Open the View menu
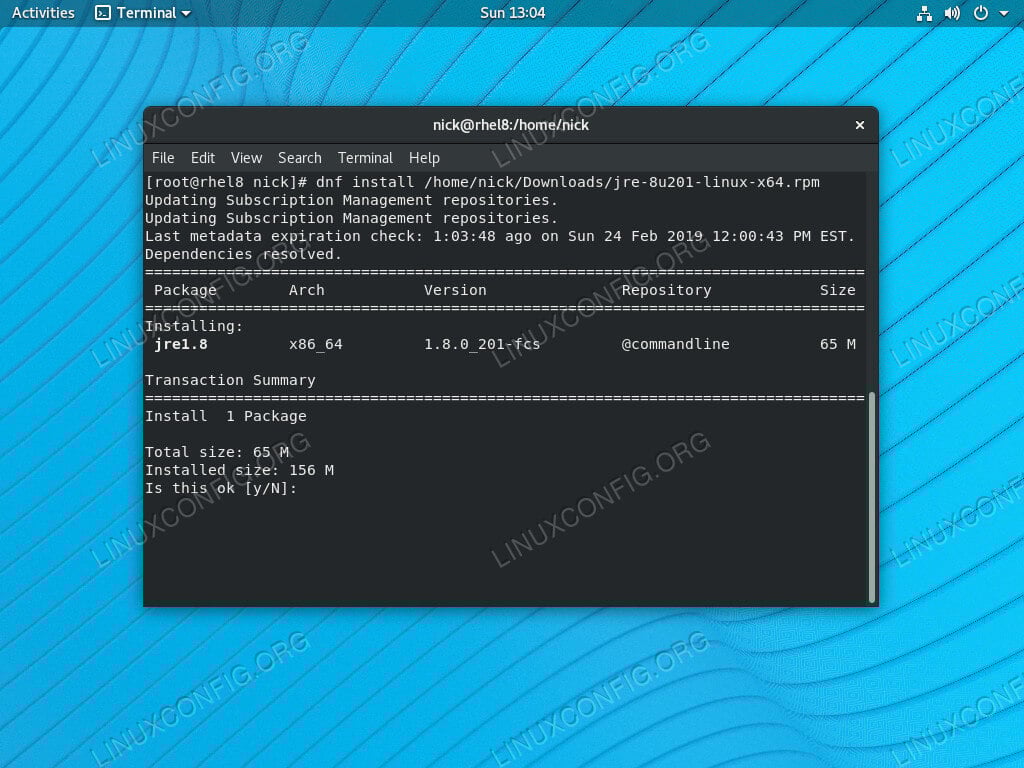 click(246, 158)
